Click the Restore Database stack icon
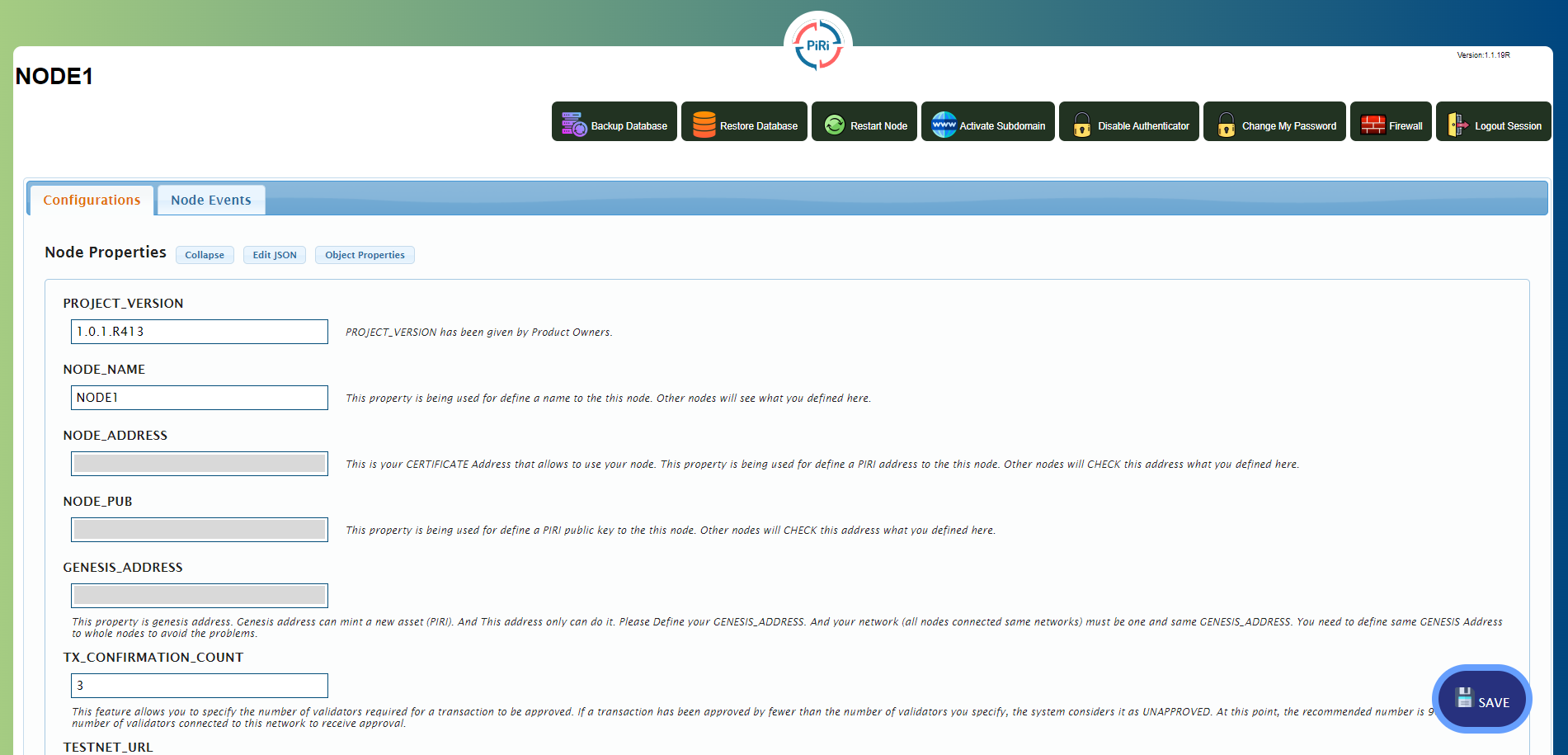This screenshot has width=1568, height=755. click(x=704, y=123)
